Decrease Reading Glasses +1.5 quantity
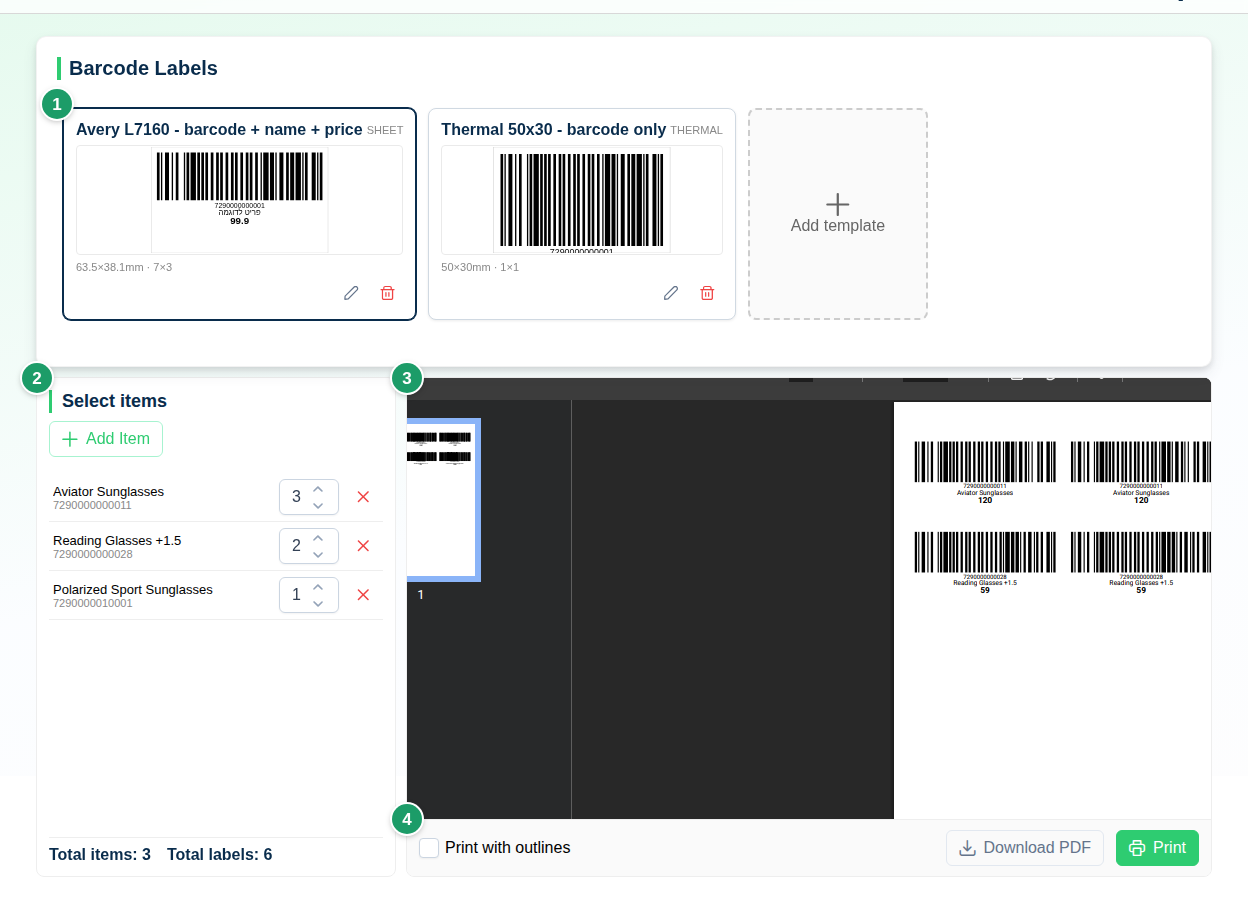 (318, 554)
